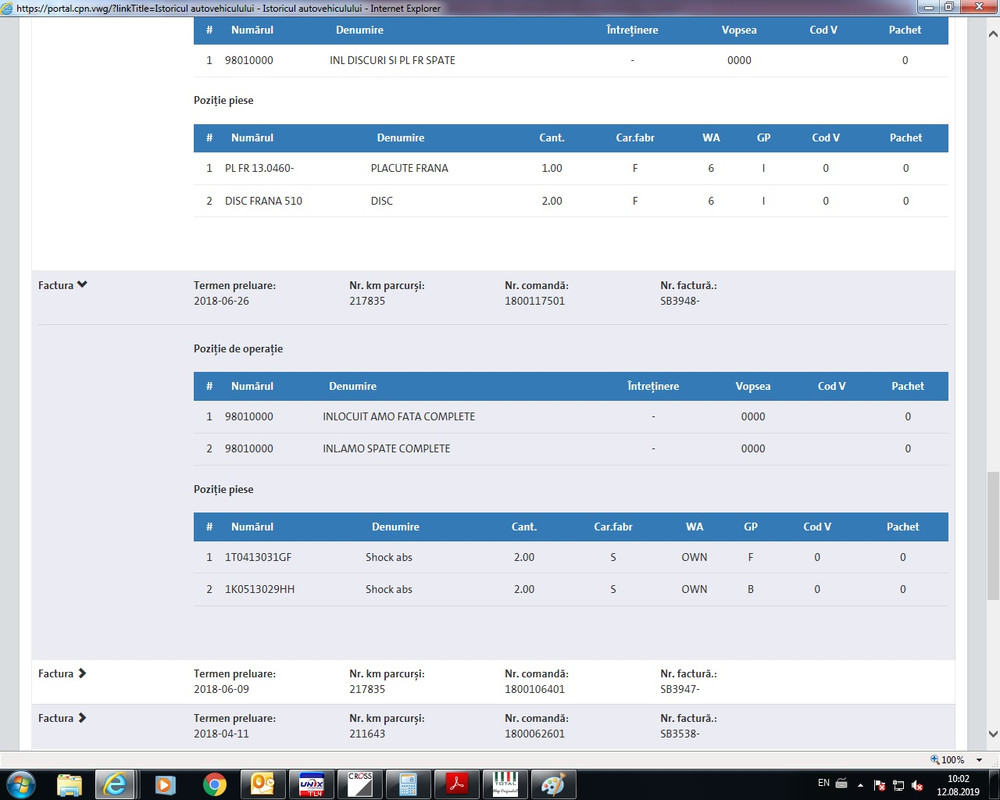Click invoice number SB3538-

[680, 734]
